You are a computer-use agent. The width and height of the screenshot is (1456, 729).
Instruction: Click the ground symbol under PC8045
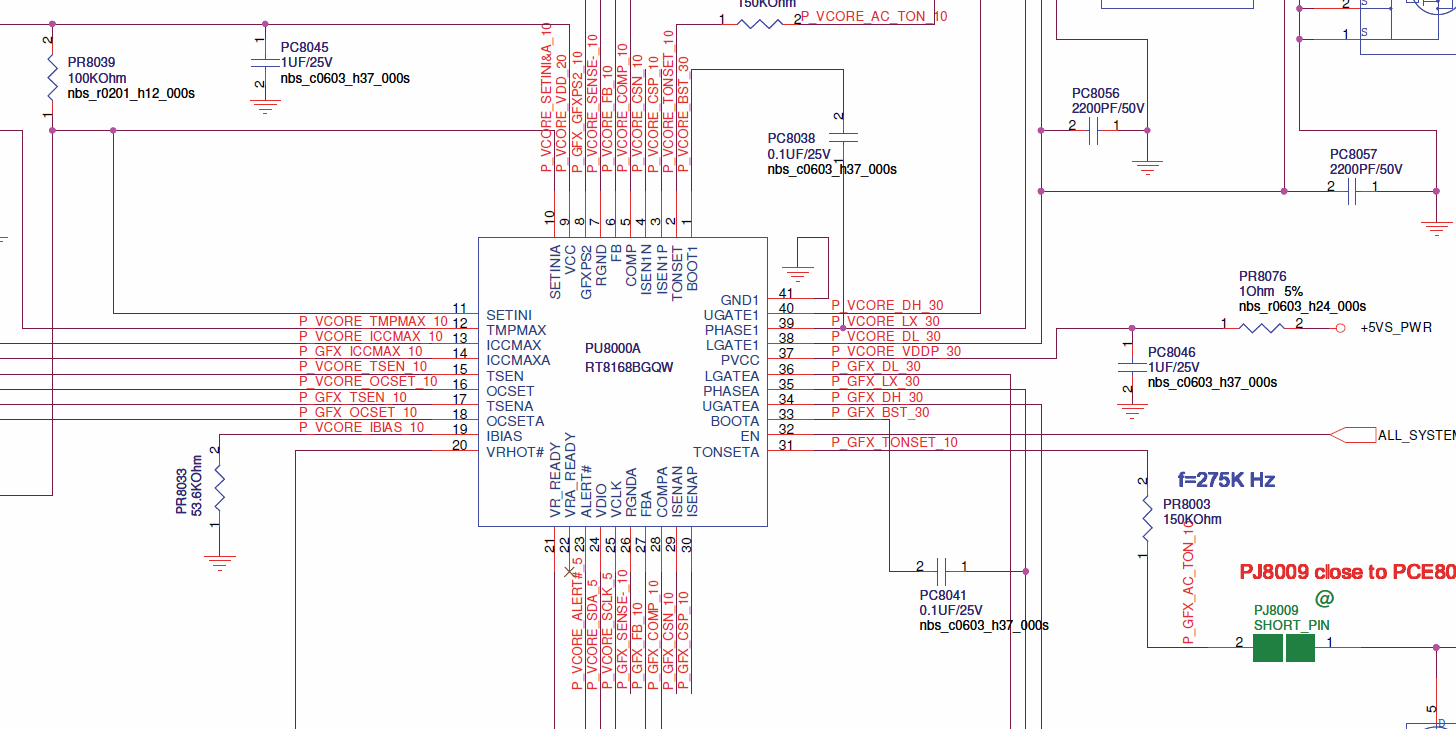point(264,106)
